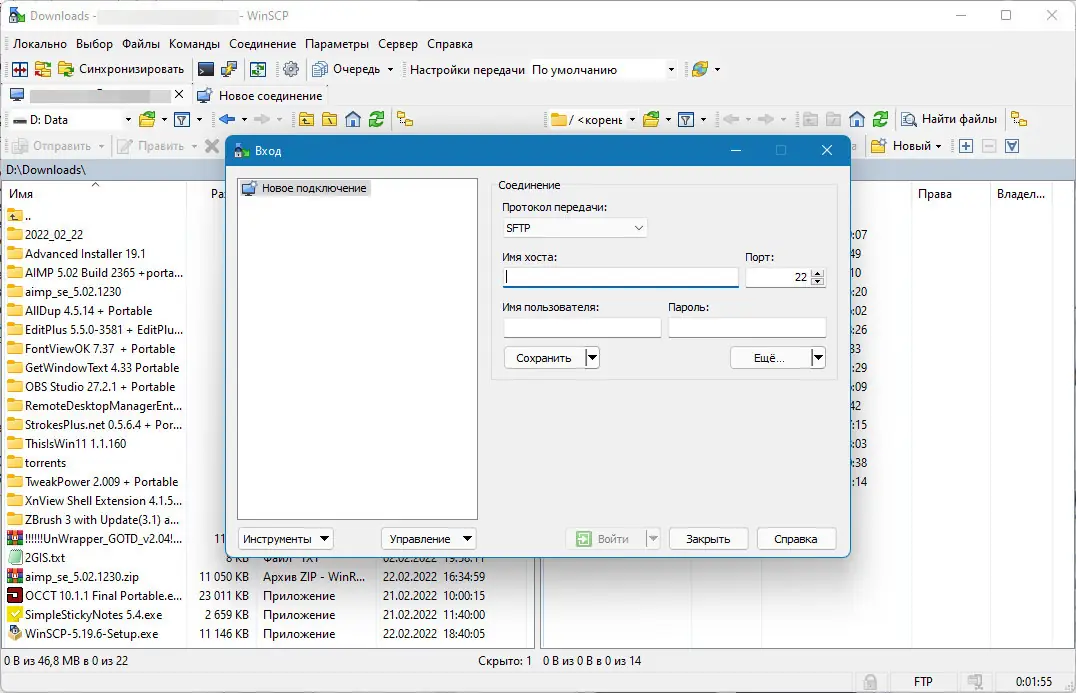
Task: Click remote open directory folder icon
Action: (x=651, y=119)
